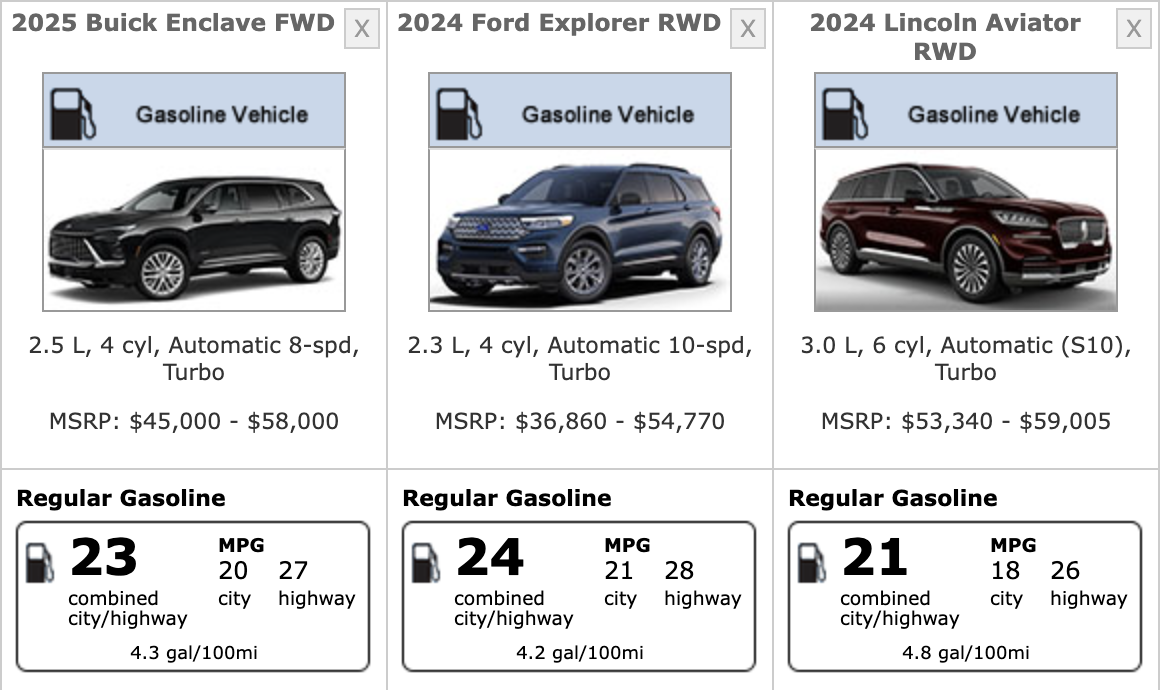Click the 2024 Lincoln Aviator RWD title
This screenshot has width=1160, height=690.
945,37
